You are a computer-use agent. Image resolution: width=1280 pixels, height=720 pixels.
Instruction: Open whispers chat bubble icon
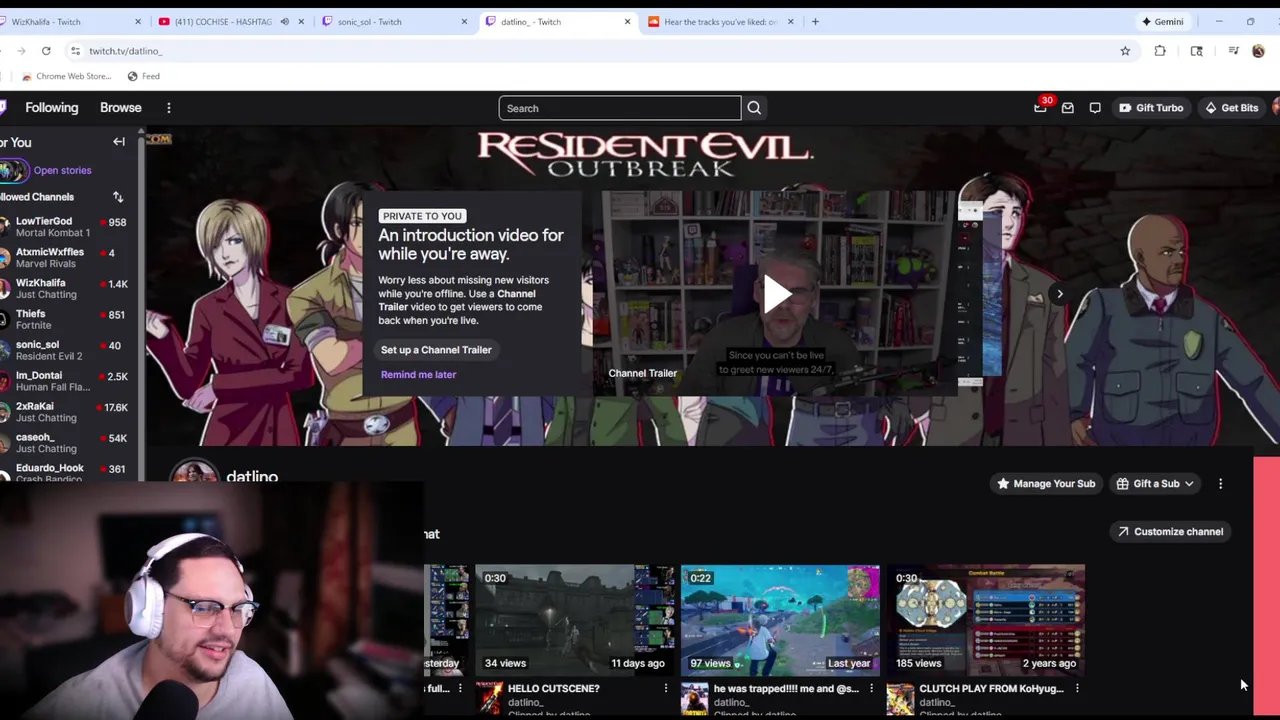click(1095, 108)
